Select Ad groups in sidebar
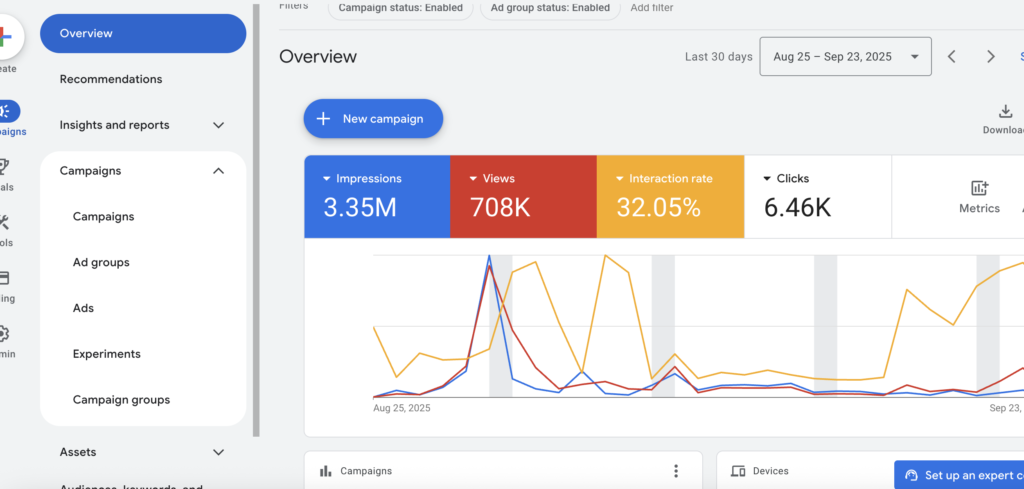 (101, 262)
